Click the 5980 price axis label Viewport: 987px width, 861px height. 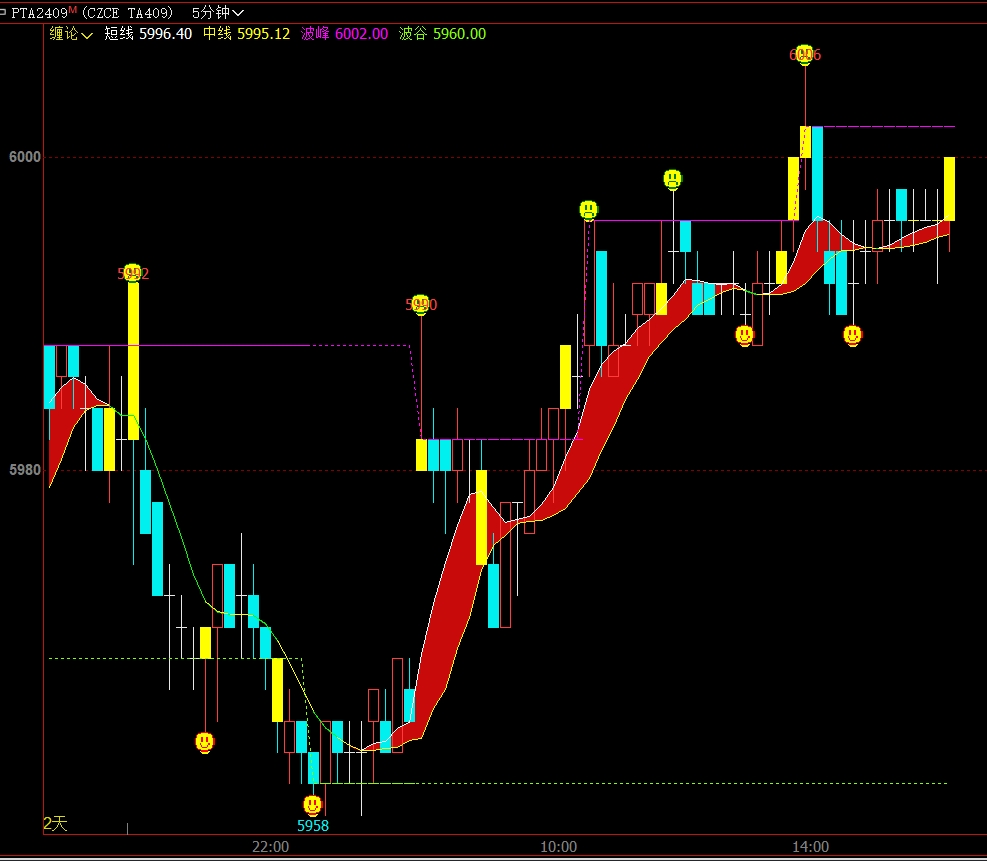22,470
